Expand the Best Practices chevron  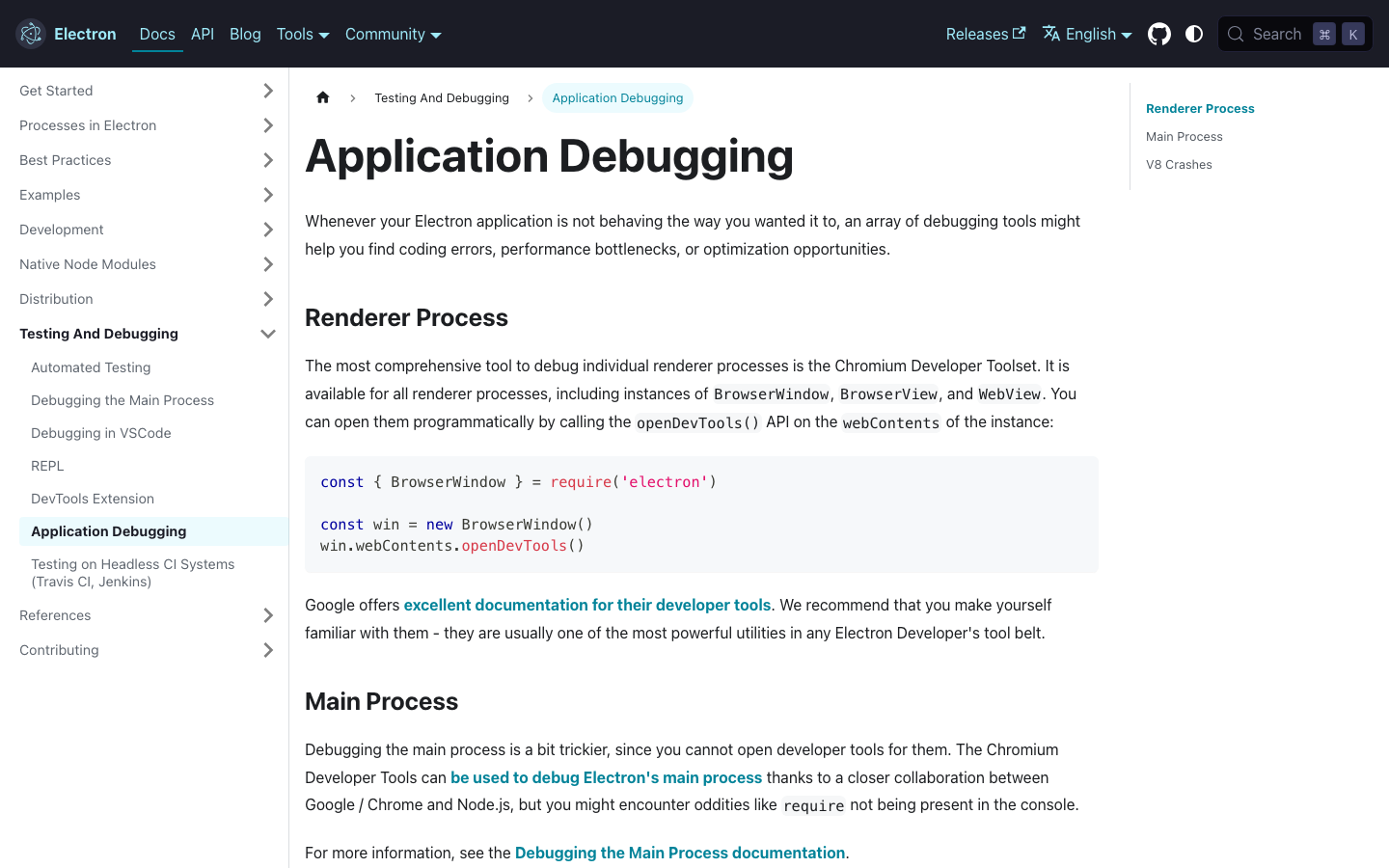click(268, 160)
